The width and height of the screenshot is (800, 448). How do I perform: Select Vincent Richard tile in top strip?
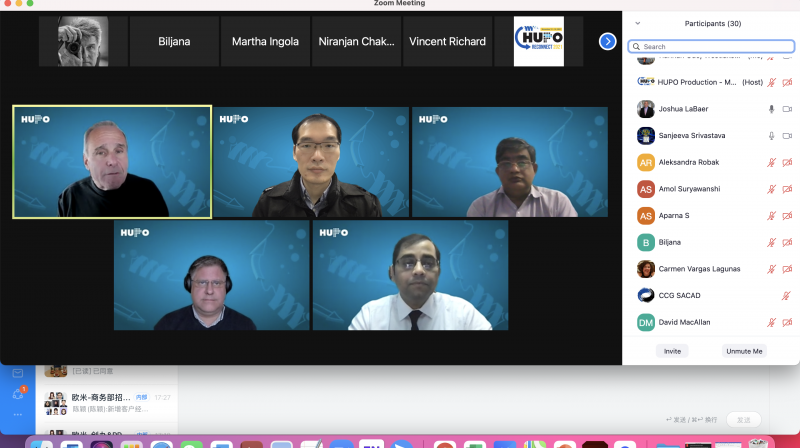pyautogui.click(x=447, y=41)
